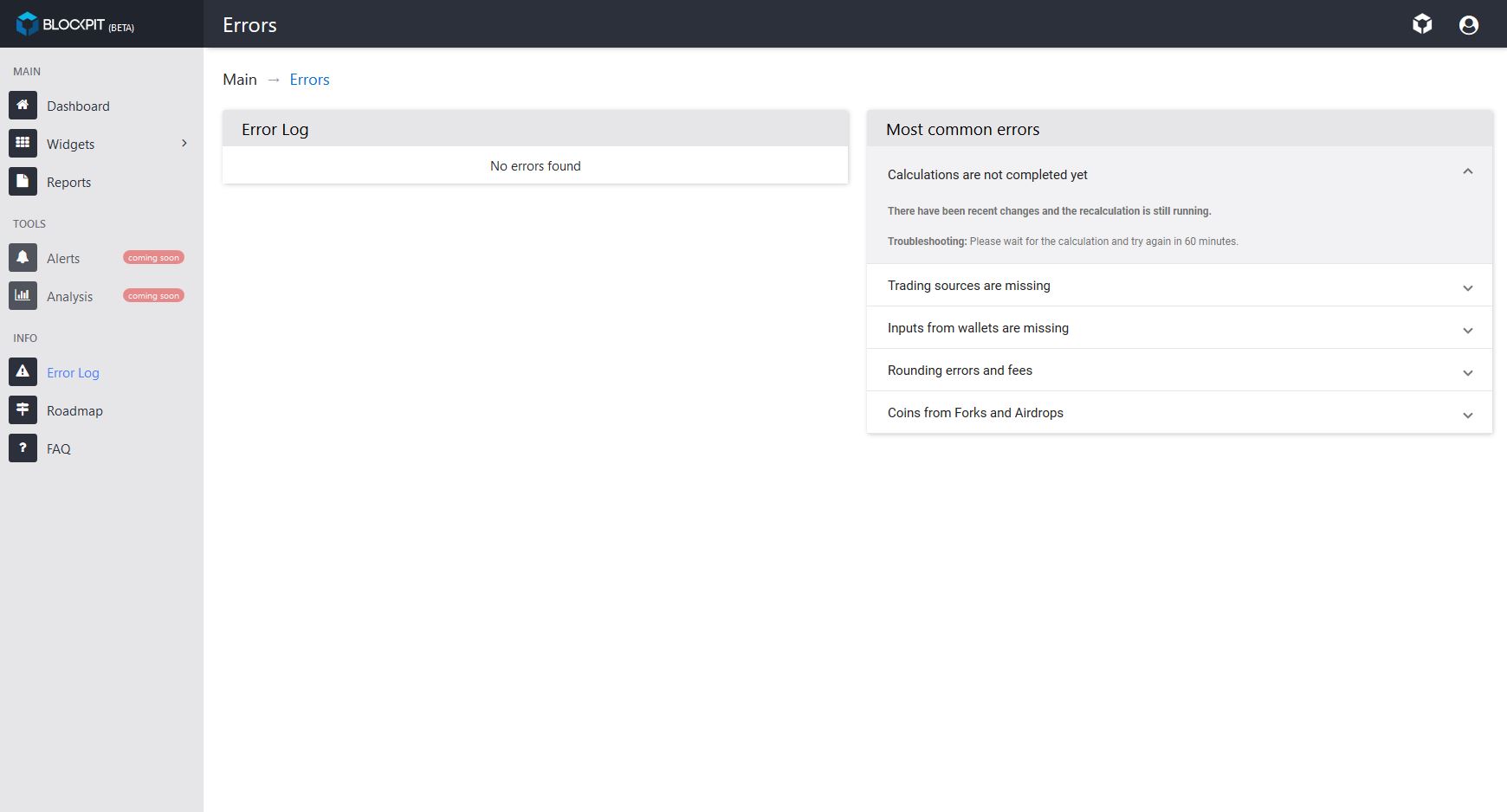This screenshot has height=812, width=1507.
Task: Click 'Inputs from wallets are missing' title
Action: coord(978,328)
